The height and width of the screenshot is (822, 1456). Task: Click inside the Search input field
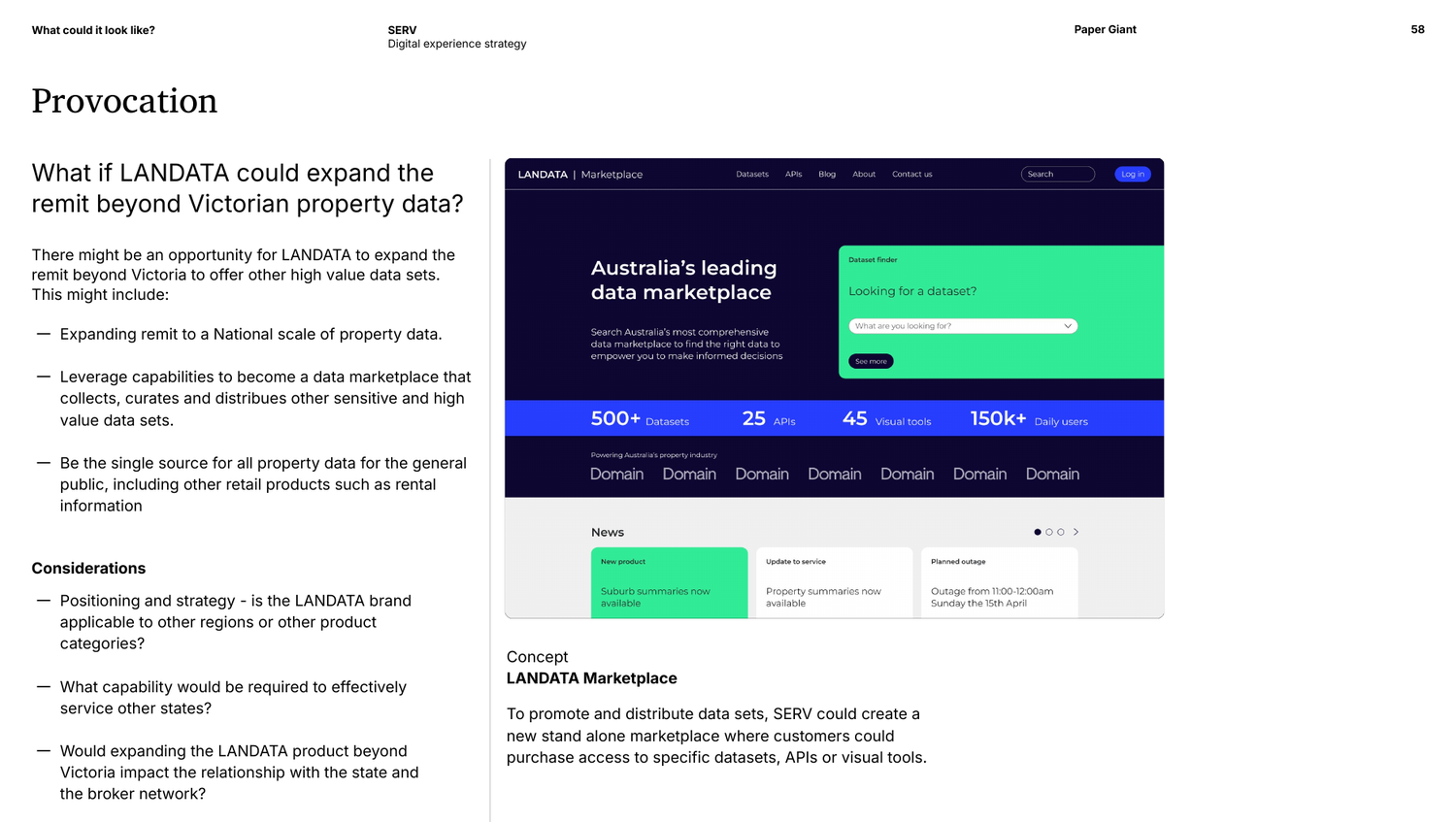1057,174
